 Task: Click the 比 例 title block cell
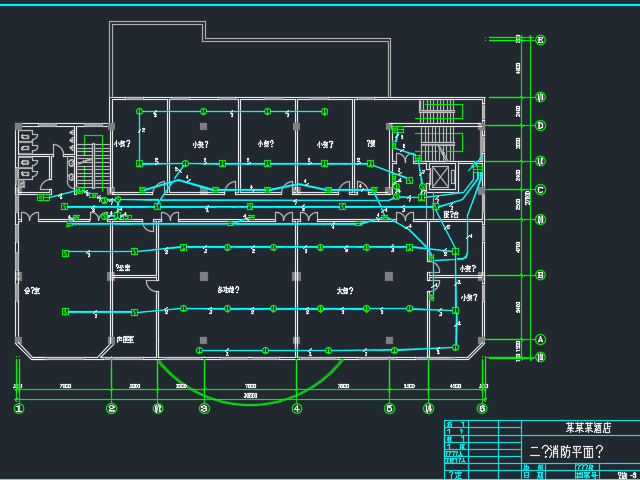[x=532, y=467]
